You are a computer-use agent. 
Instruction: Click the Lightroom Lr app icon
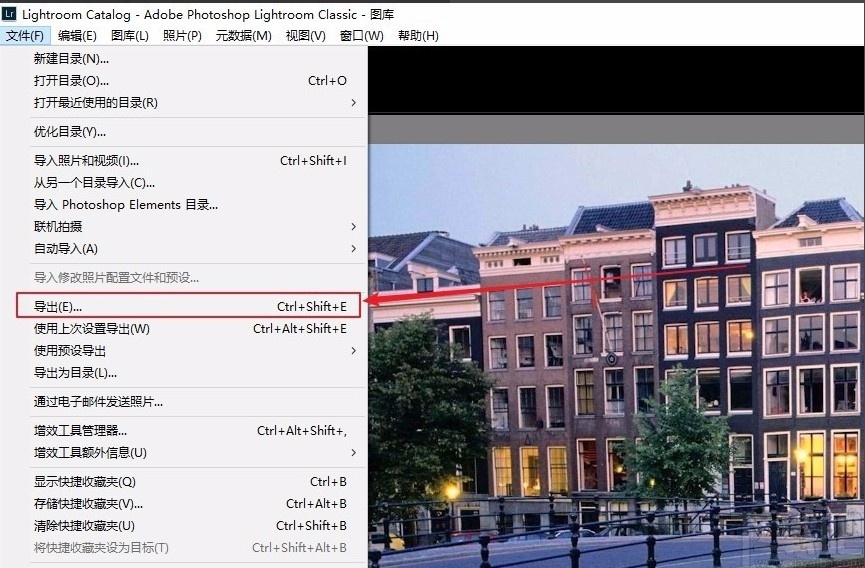(9, 13)
